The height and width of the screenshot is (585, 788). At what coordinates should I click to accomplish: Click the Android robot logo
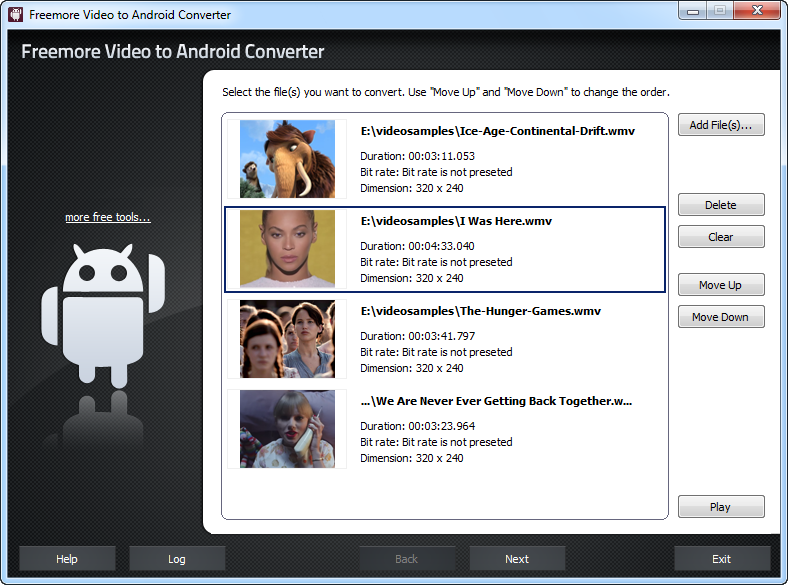pyautogui.click(x=103, y=316)
